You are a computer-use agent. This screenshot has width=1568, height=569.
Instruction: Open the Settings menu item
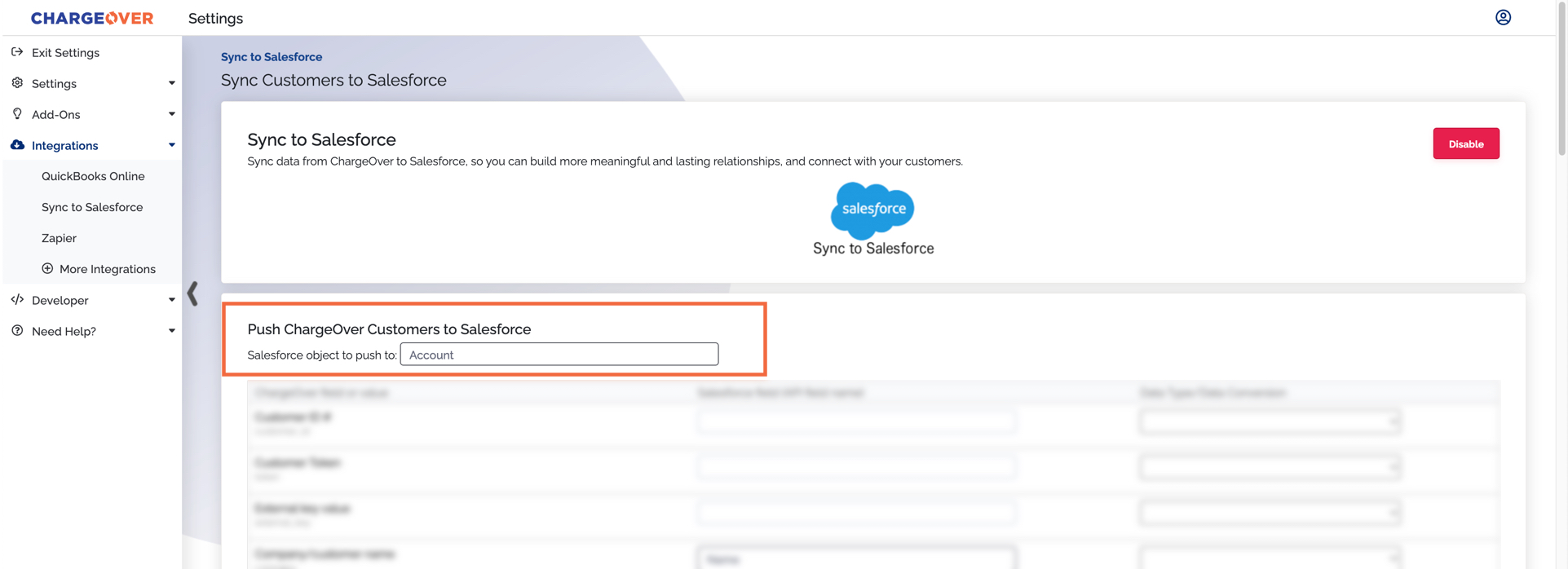[54, 84]
